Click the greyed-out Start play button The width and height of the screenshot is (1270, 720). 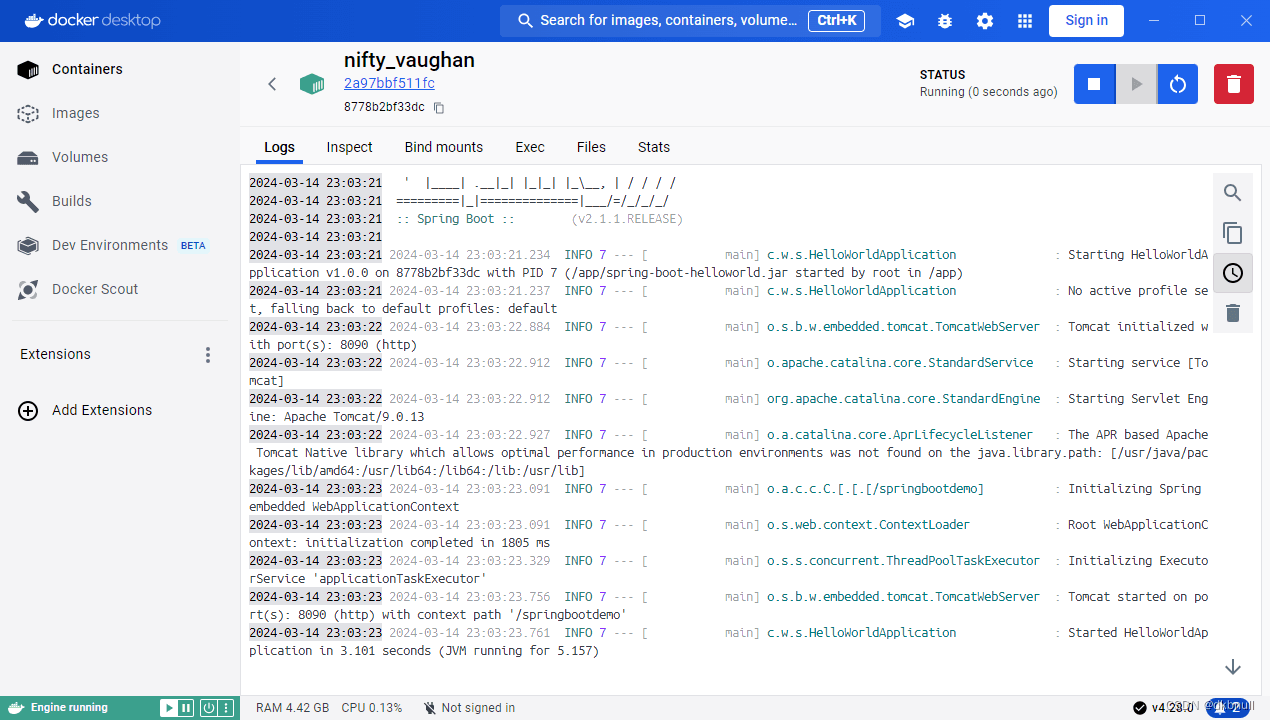[x=1136, y=84]
